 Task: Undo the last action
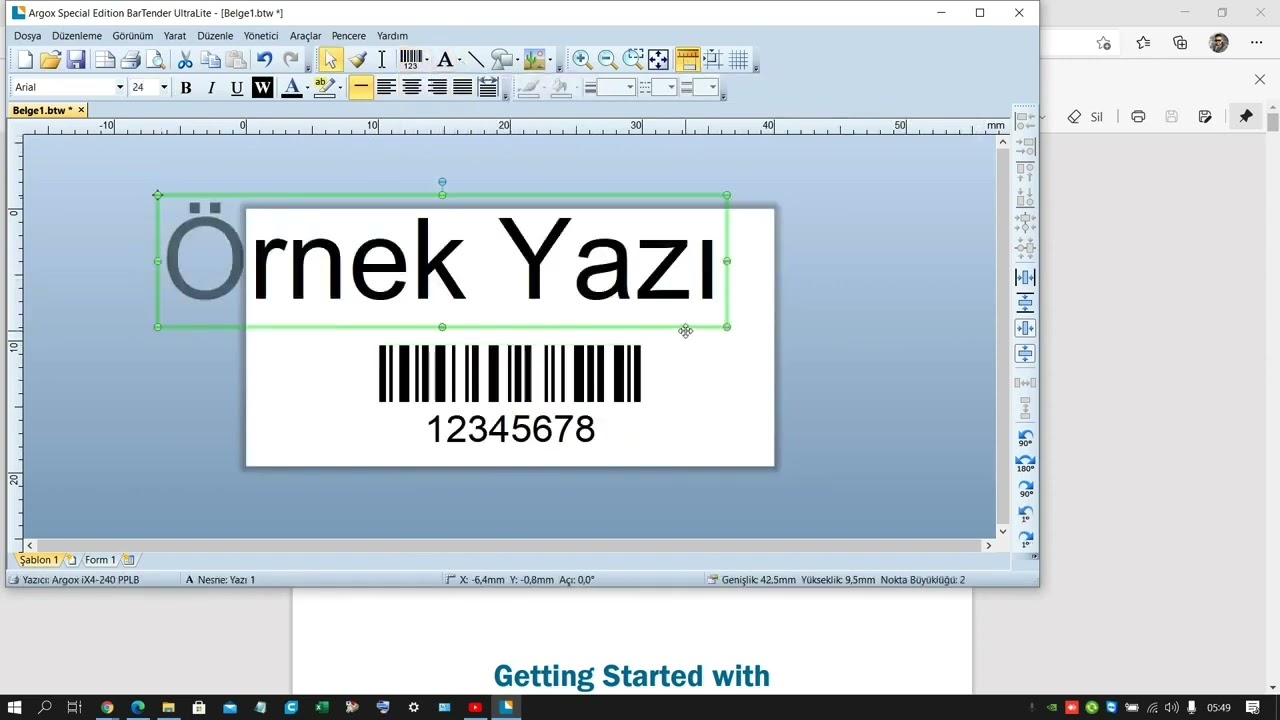click(x=264, y=60)
